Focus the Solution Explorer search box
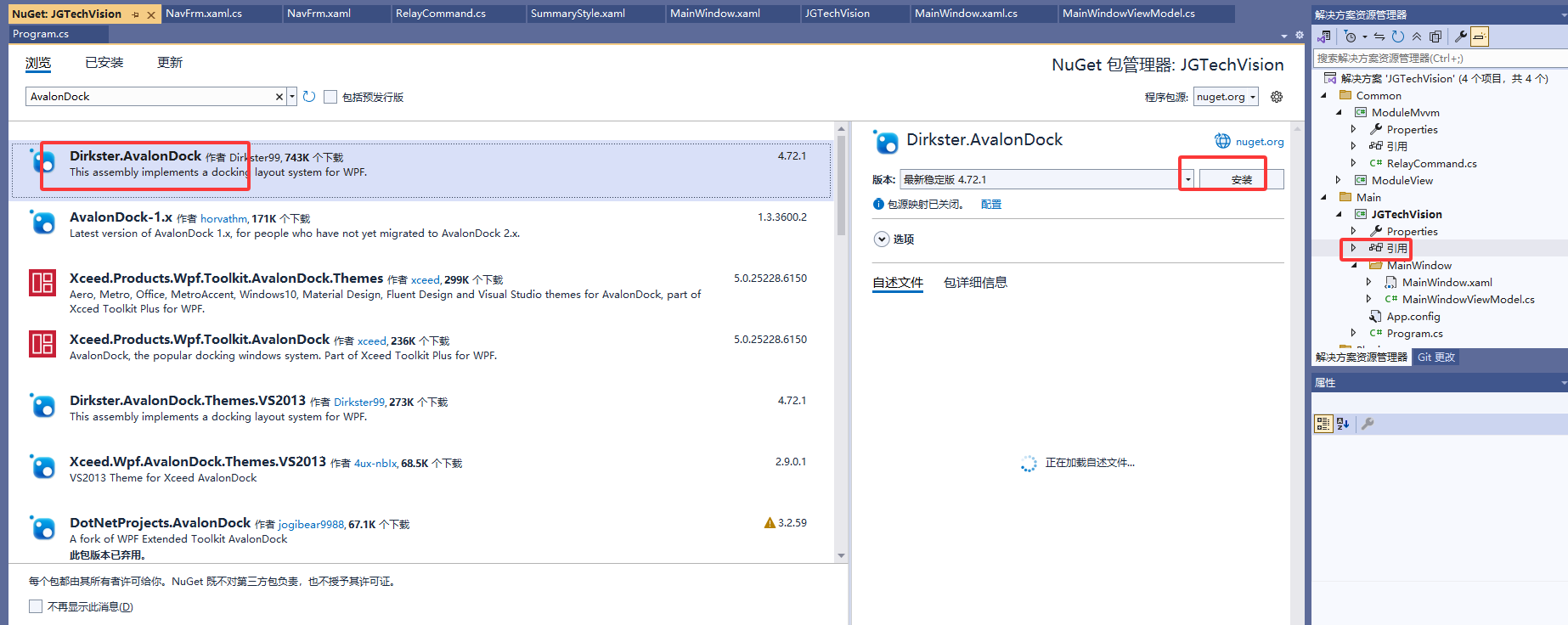This screenshot has width=1568, height=625. pos(1440,58)
